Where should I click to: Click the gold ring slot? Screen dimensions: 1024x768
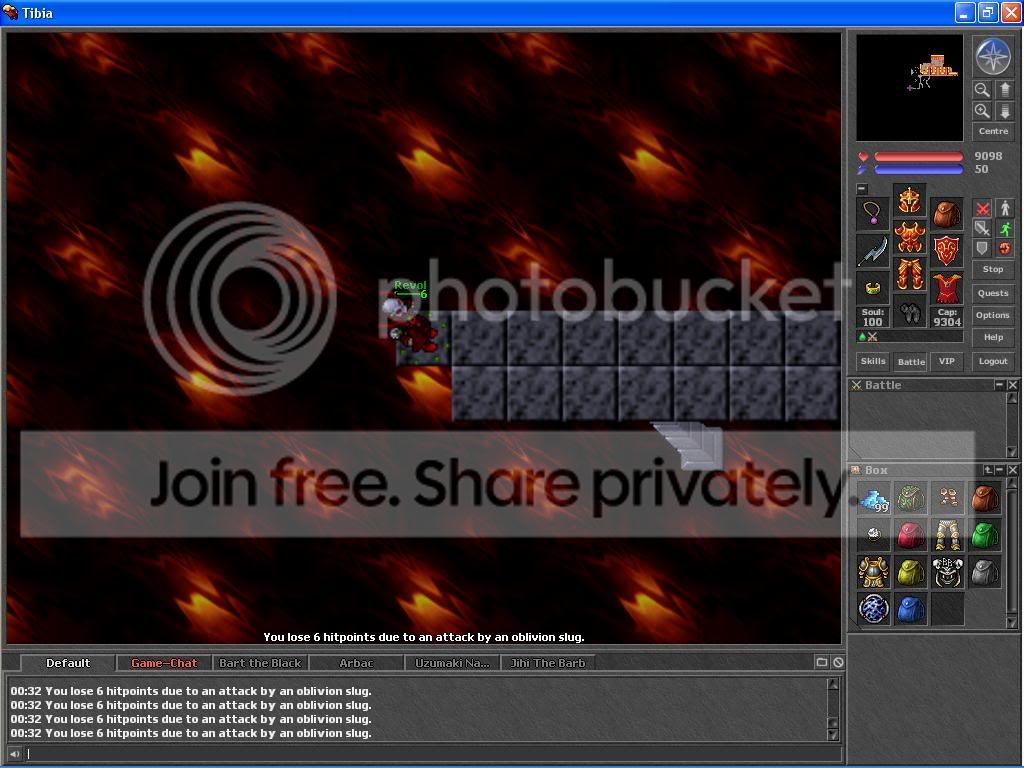(872, 288)
